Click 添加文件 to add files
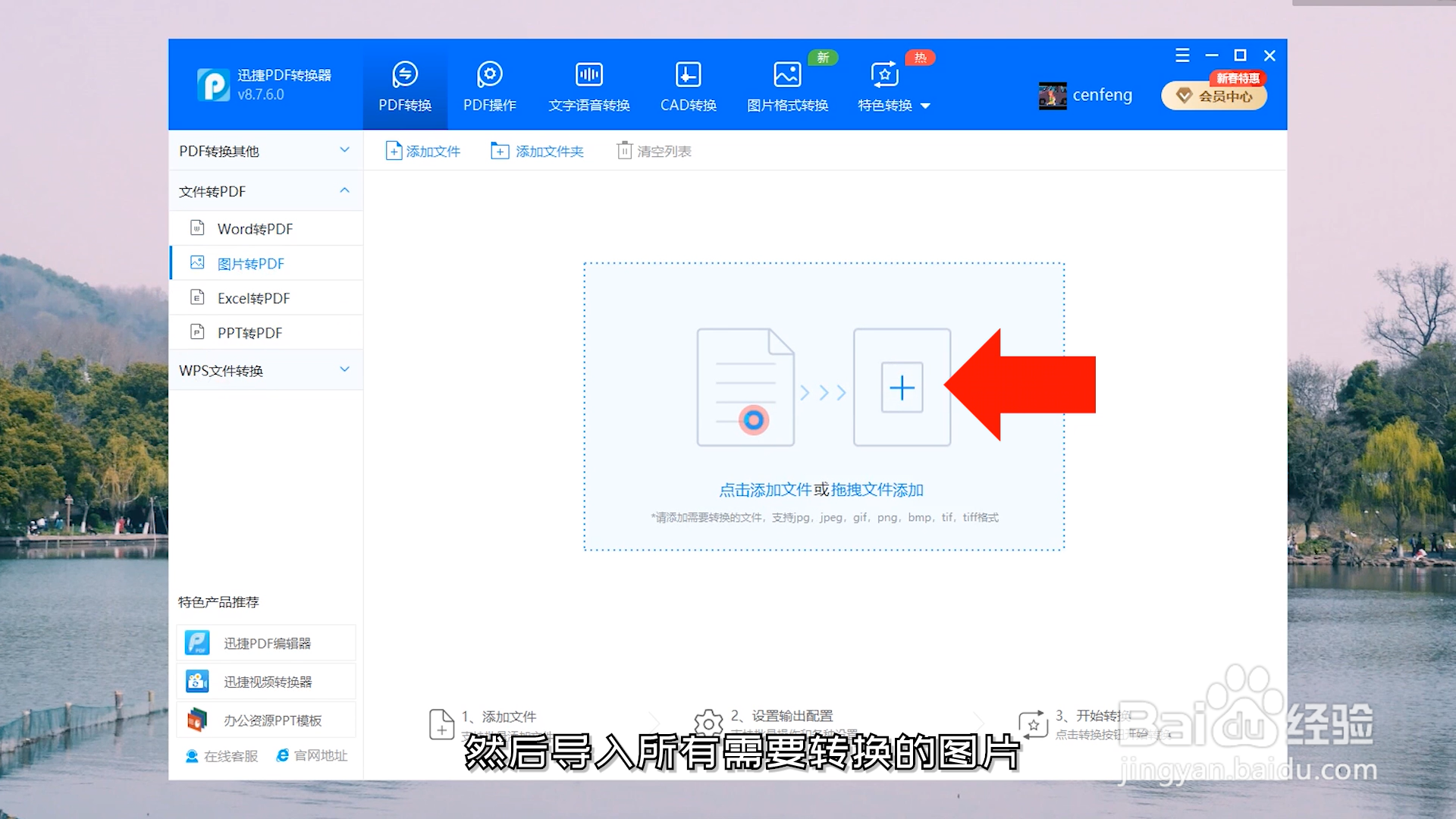 tap(423, 150)
